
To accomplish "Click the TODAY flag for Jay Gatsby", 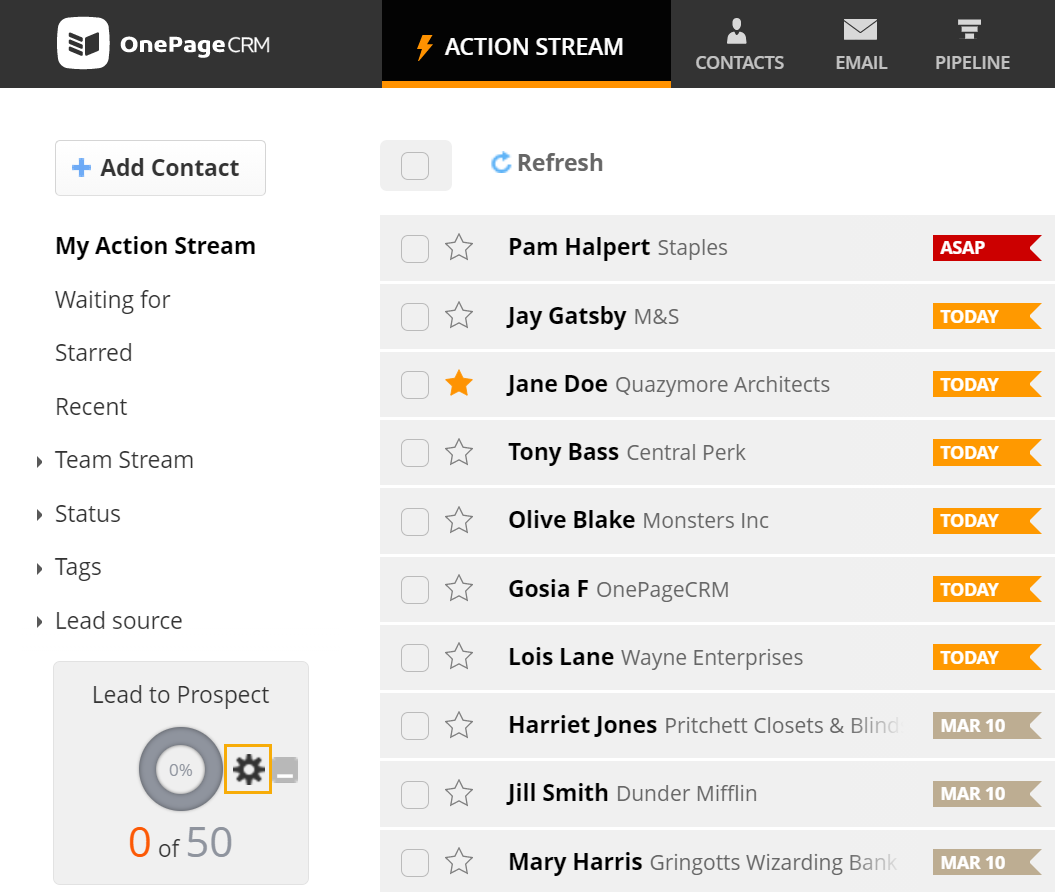I will 987,316.
